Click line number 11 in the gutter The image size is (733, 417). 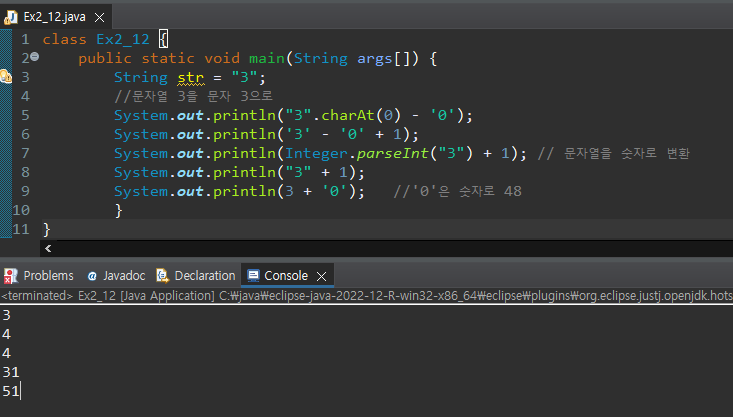click(21, 229)
